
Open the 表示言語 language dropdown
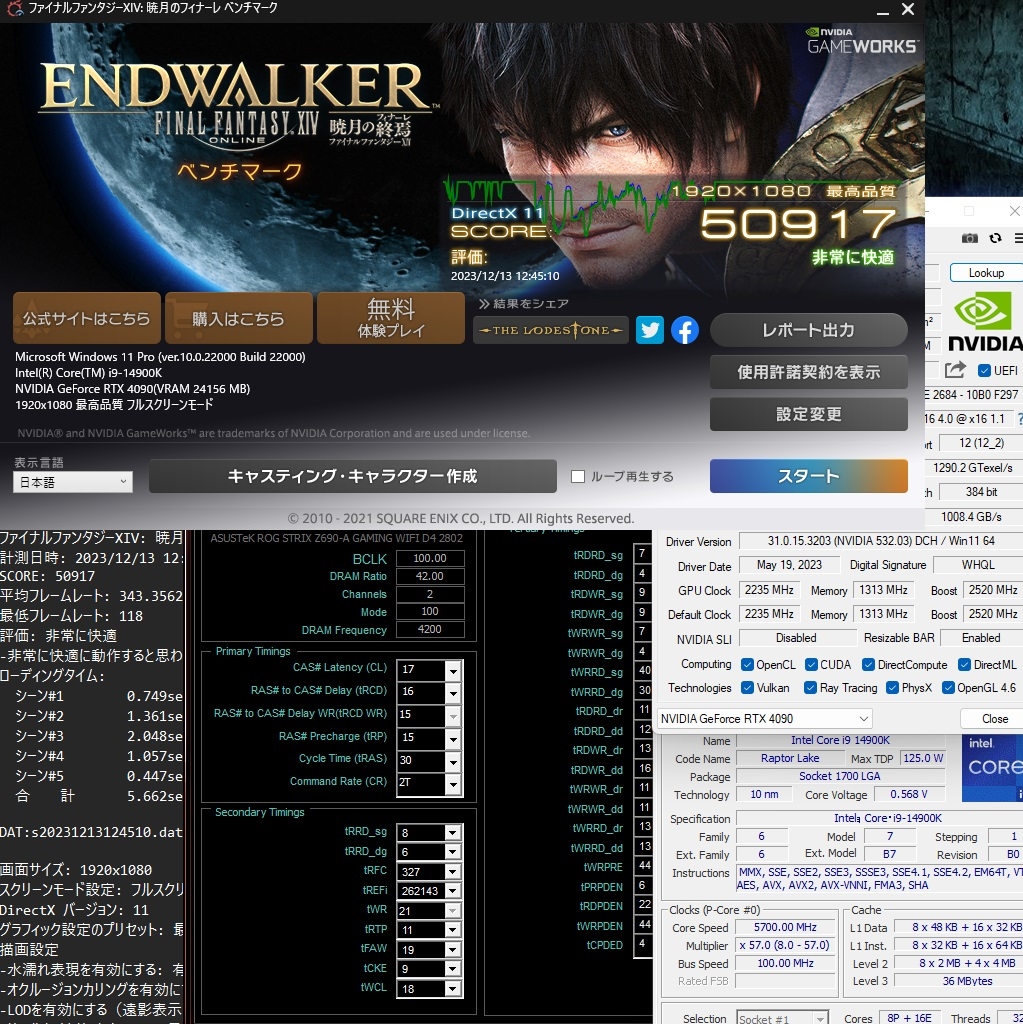click(x=73, y=482)
